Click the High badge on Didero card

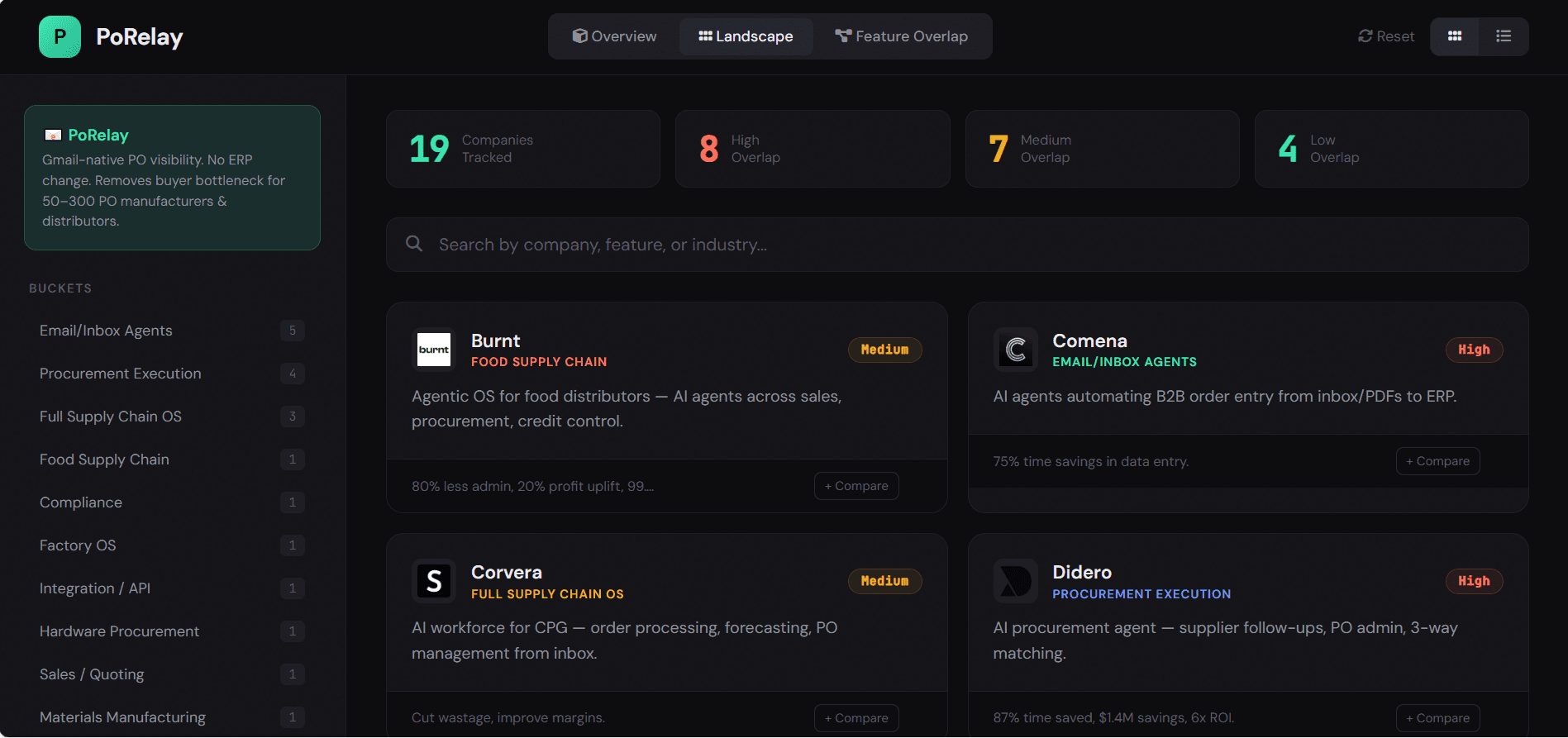click(x=1474, y=581)
